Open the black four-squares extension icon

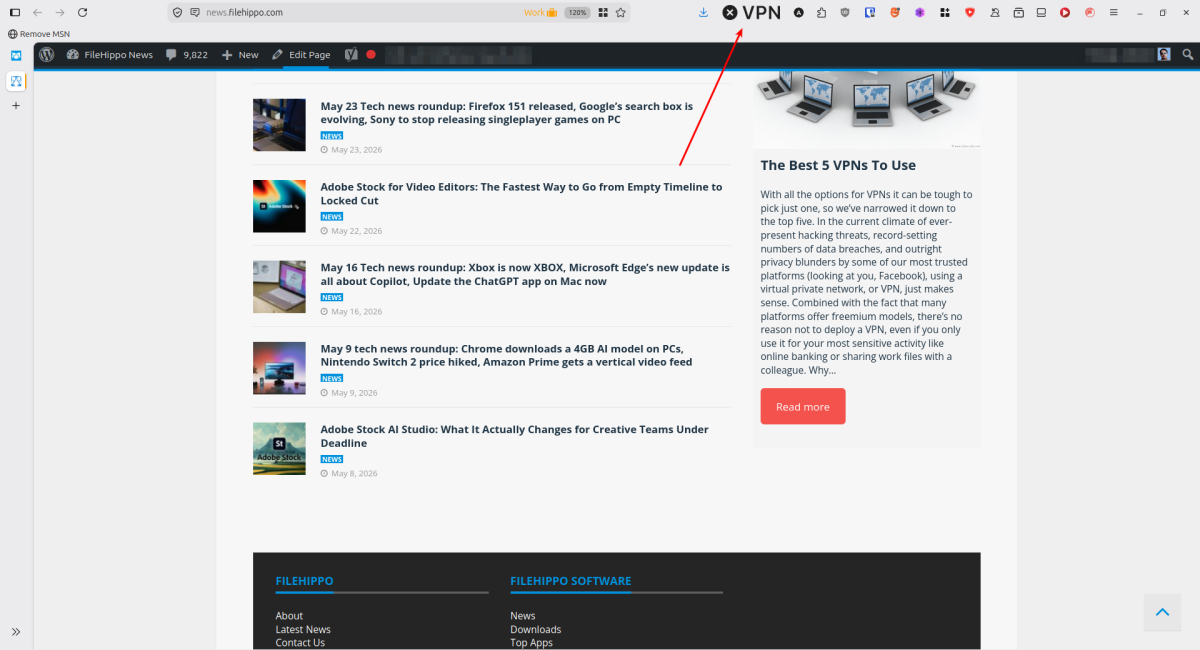point(943,12)
